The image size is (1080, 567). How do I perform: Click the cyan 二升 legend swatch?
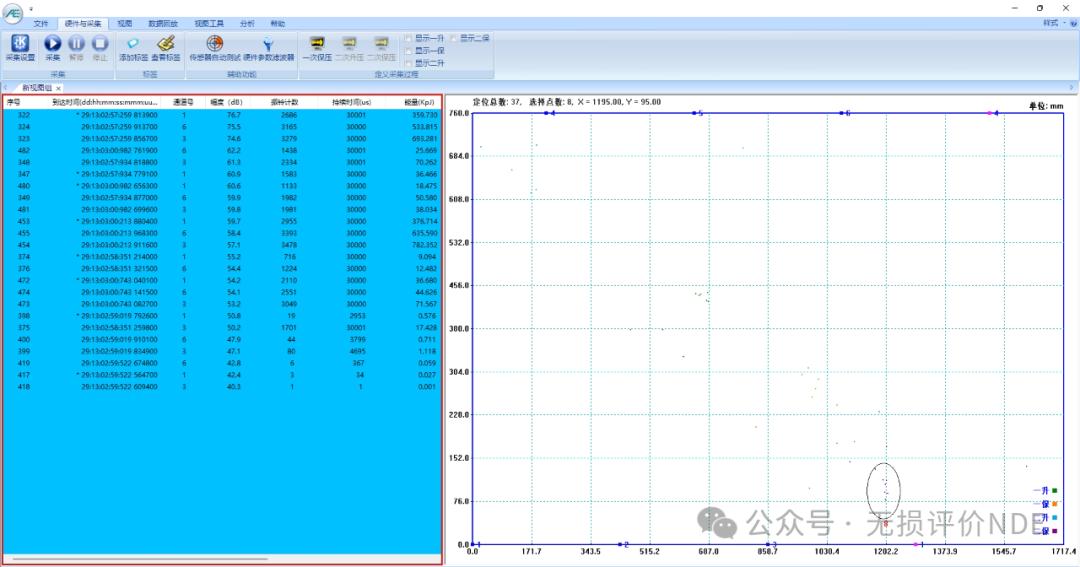click(x=1055, y=517)
